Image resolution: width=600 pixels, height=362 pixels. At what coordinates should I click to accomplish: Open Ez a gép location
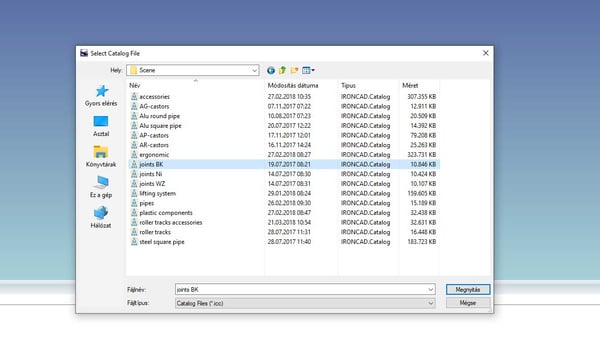(x=101, y=187)
